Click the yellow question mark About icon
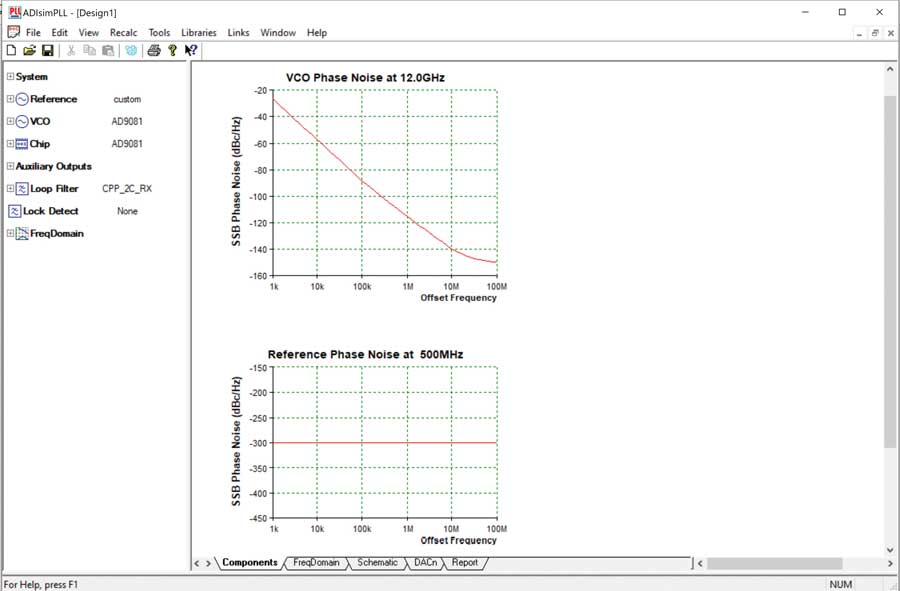This screenshot has height=591, width=900. [x=172, y=50]
